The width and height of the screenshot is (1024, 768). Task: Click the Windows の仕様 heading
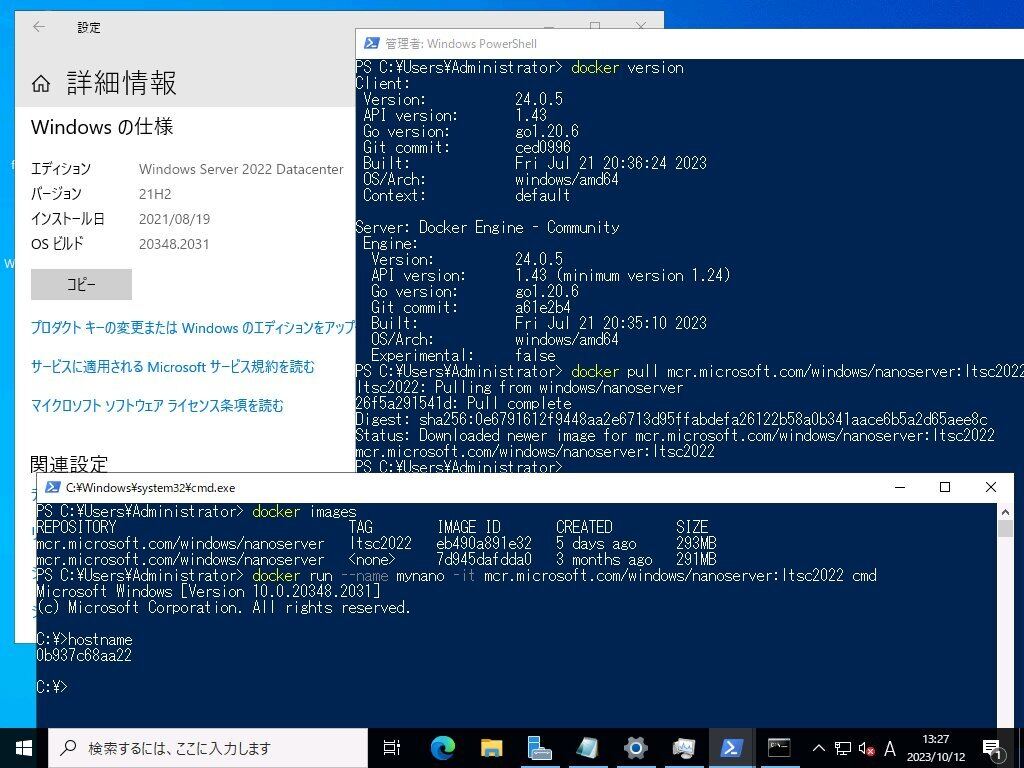coord(102,127)
